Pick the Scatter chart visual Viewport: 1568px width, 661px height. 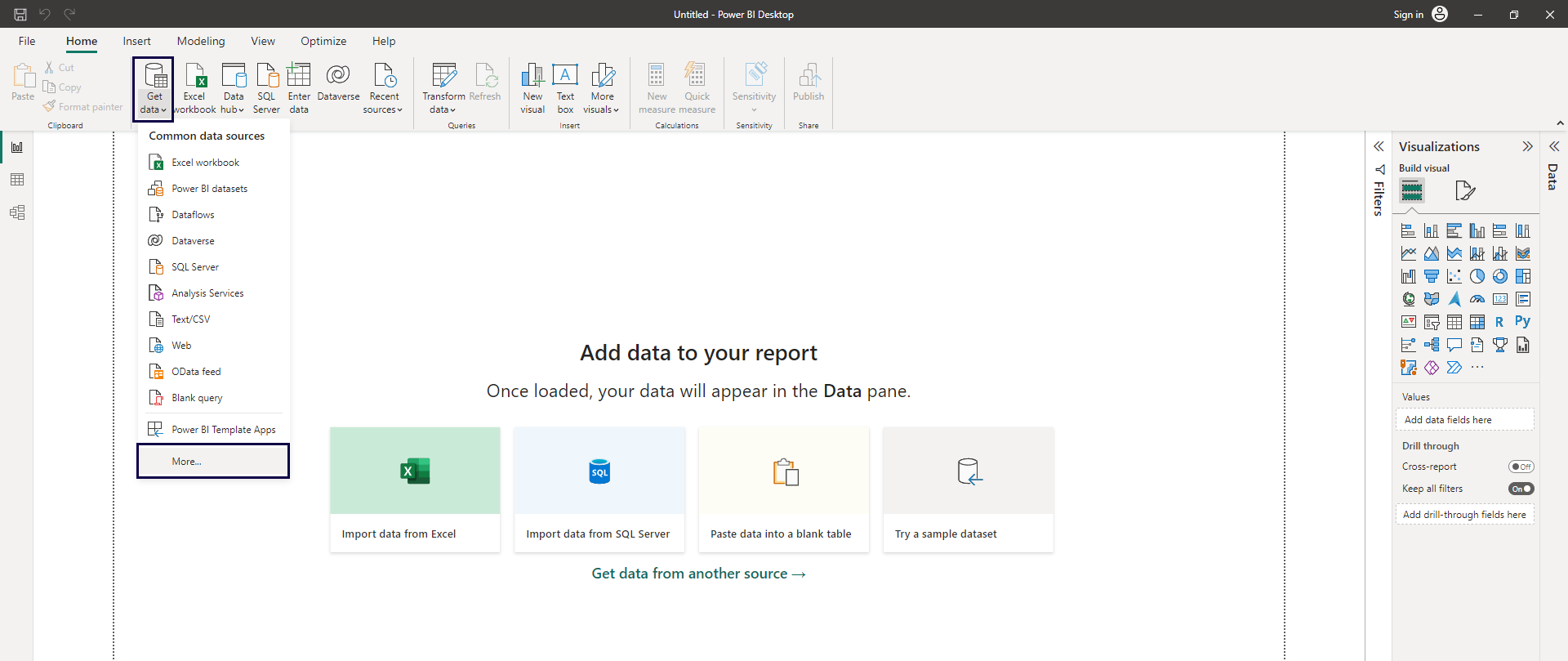click(x=1454, y=277)
